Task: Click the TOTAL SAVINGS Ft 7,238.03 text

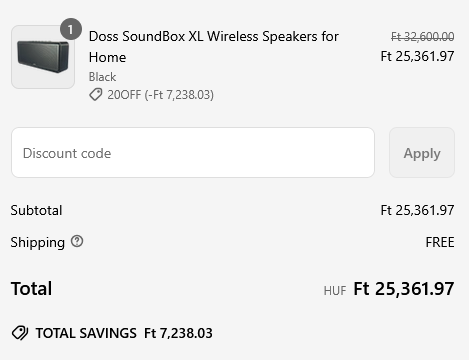Action: 124,333
